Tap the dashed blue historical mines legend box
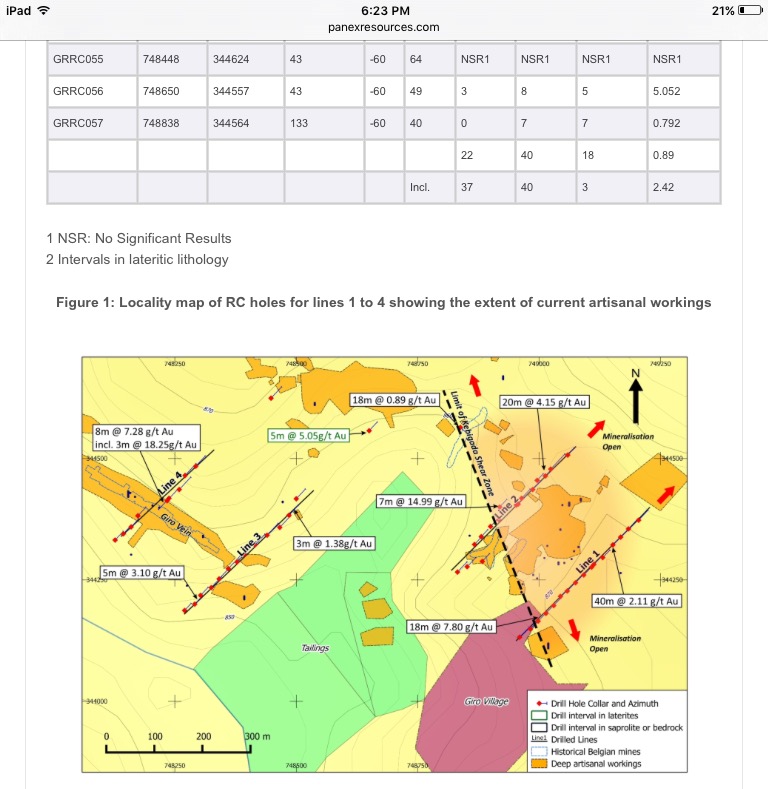This screenshot has height=789, width=768. [539, 752]
